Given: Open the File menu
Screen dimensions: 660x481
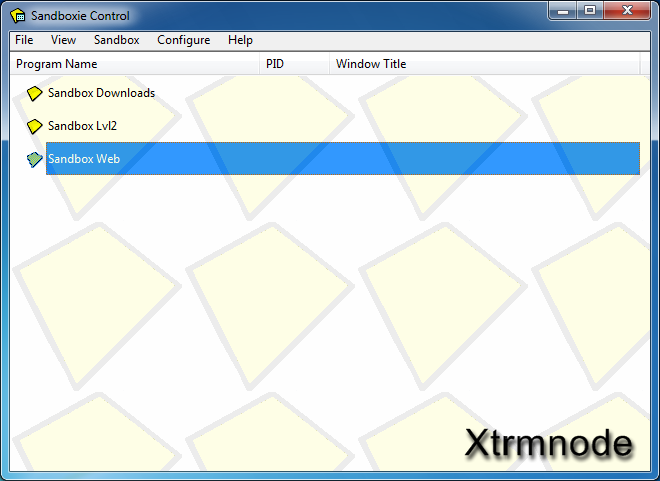Looking at the screenshot, I should [x=24, y=40].
